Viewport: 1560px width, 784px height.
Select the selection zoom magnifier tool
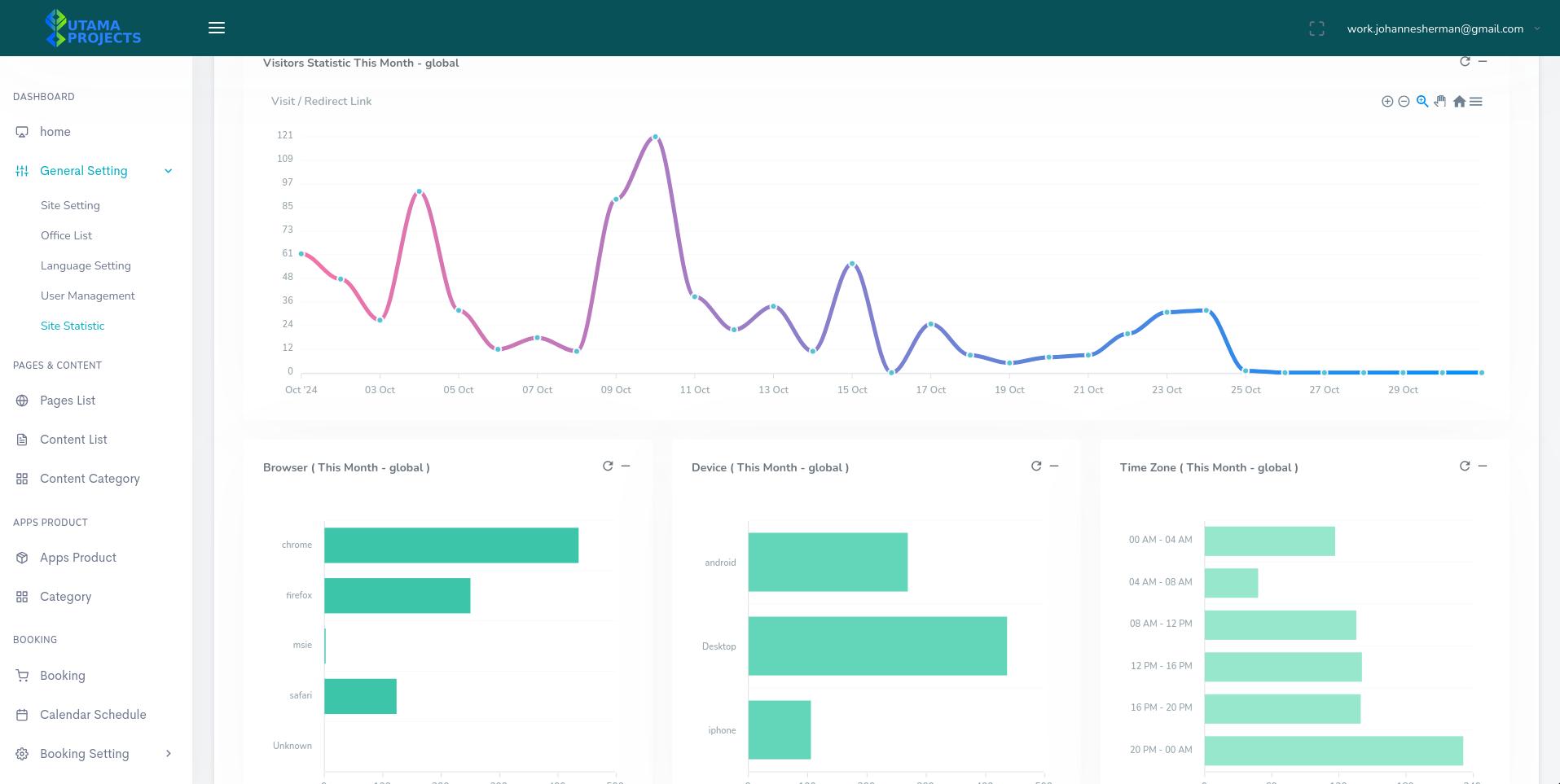coord(1422,101)
